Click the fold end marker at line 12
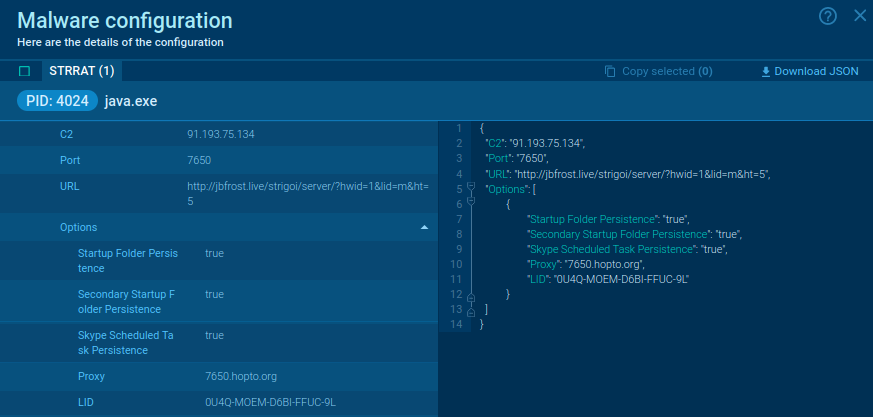This screenshot has width=873, height=417. (x=470, y=294)
